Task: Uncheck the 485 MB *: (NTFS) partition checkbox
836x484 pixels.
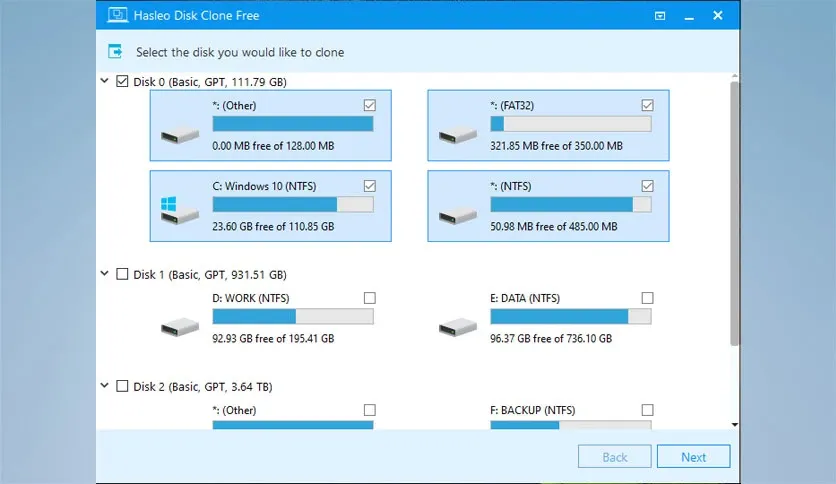Action: (x=647, y=185)
